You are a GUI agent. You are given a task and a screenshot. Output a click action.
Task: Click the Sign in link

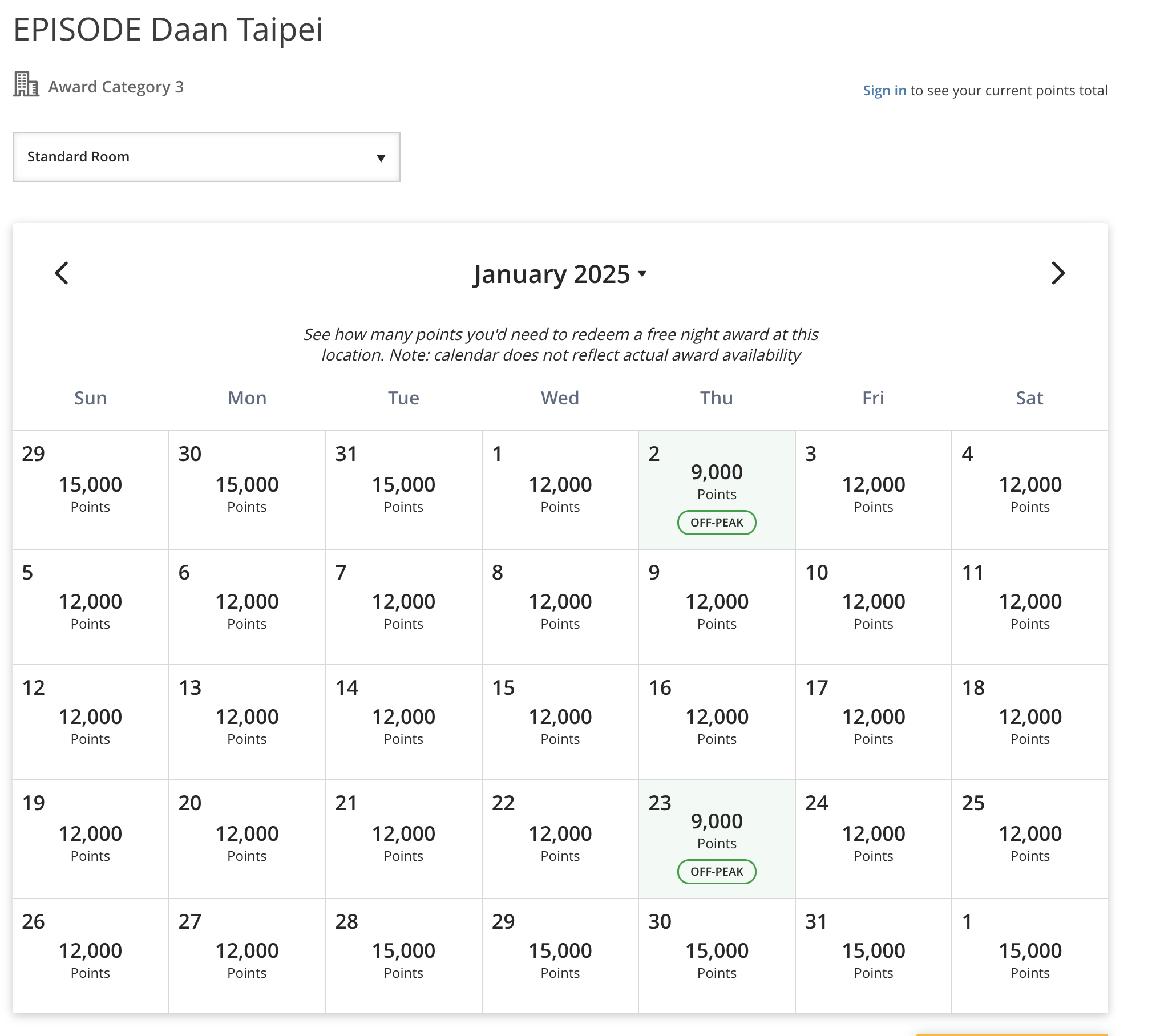pyautogui.click(x=884, y=90)
